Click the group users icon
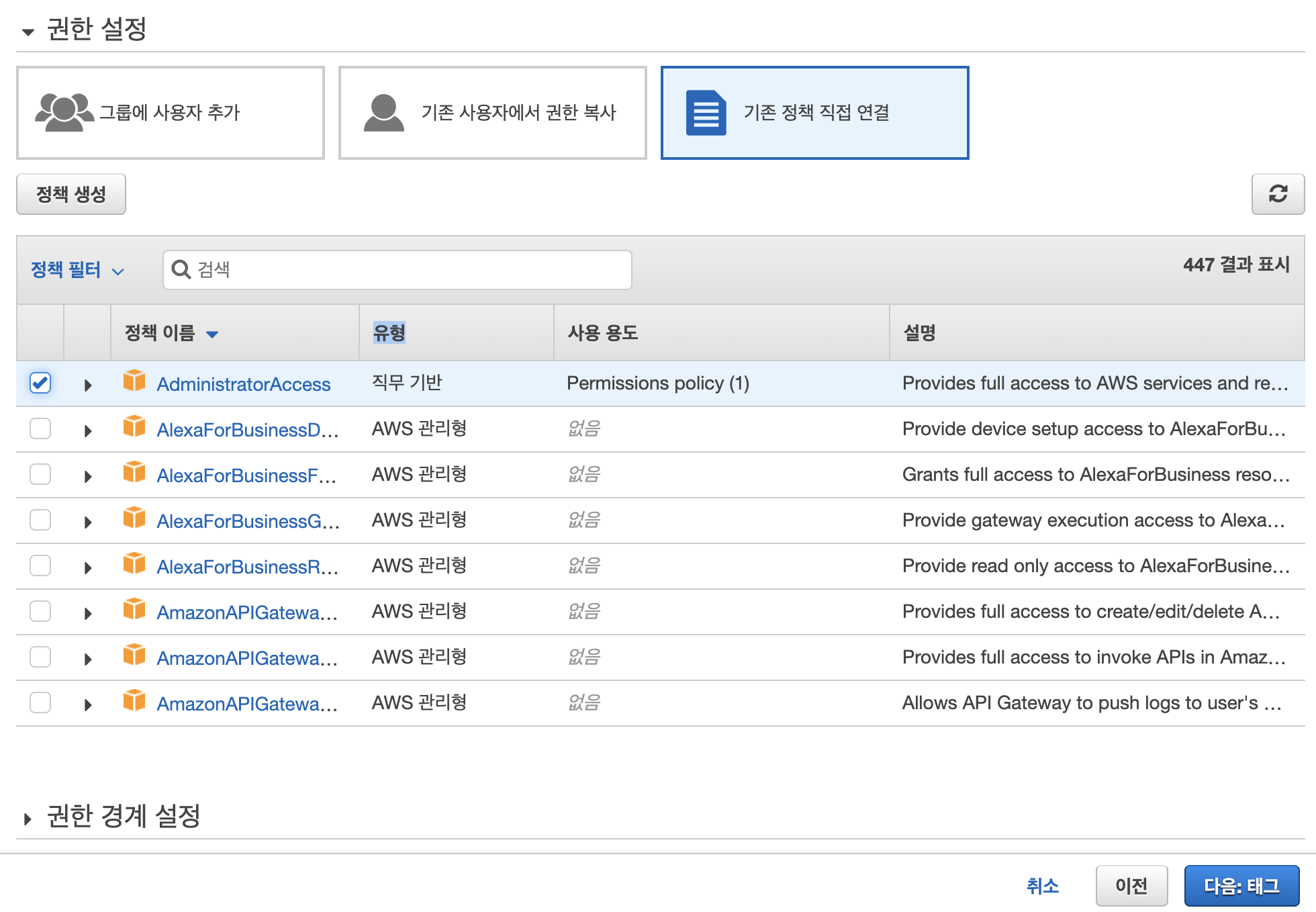This screenshot has width=1316, height=912. point(63,112)
